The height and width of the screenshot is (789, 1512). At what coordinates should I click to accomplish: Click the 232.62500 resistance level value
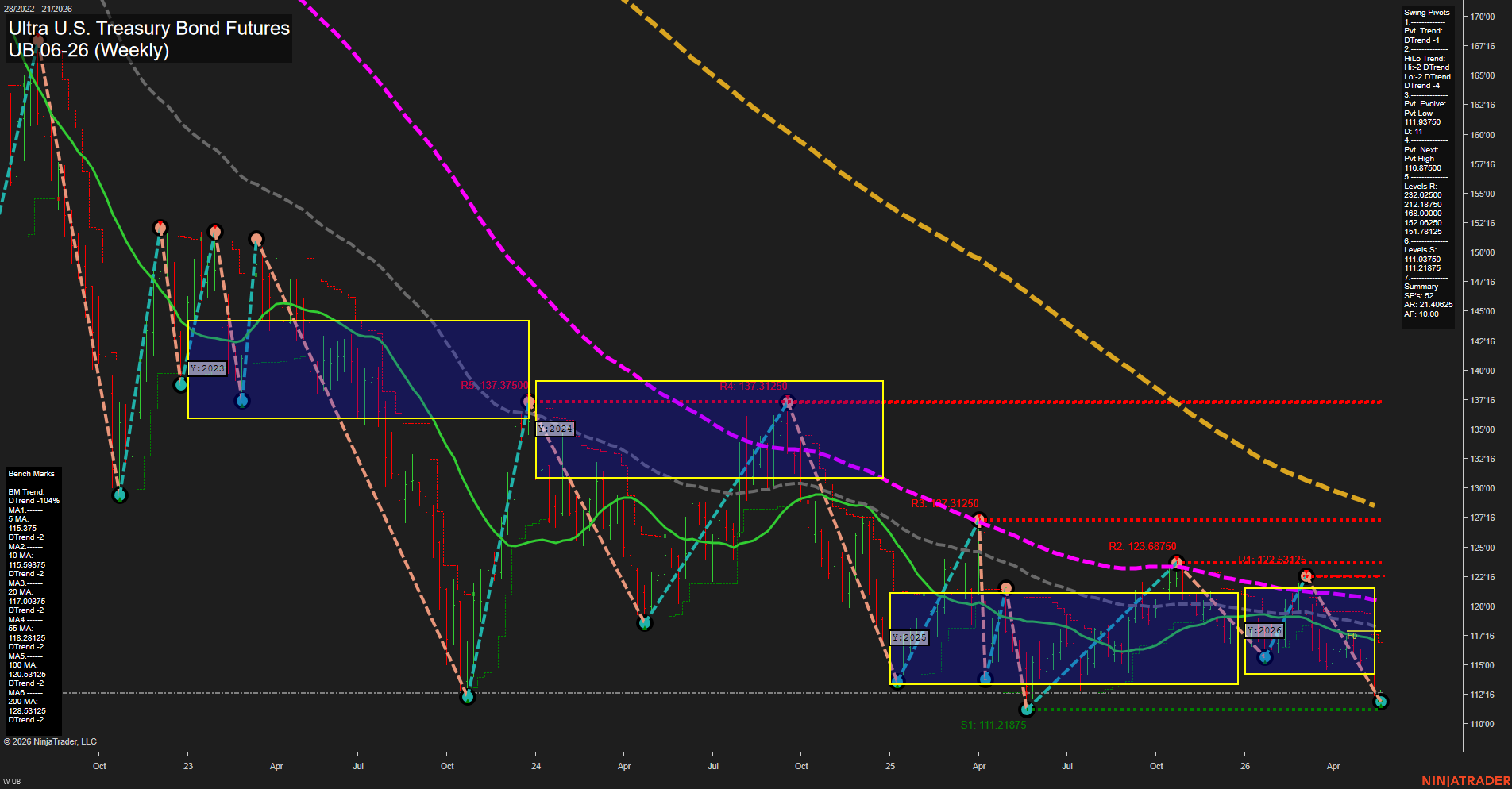pyautogui.click(x=1423, y=195)
